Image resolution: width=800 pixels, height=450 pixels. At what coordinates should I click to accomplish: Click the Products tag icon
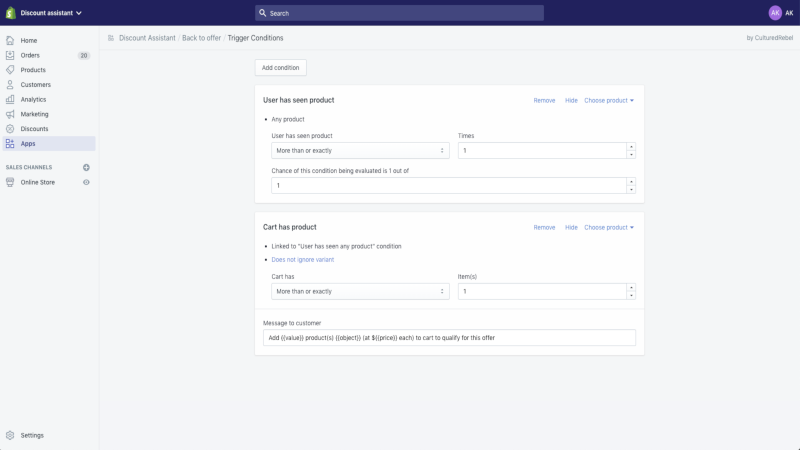(x=10, y=70)
